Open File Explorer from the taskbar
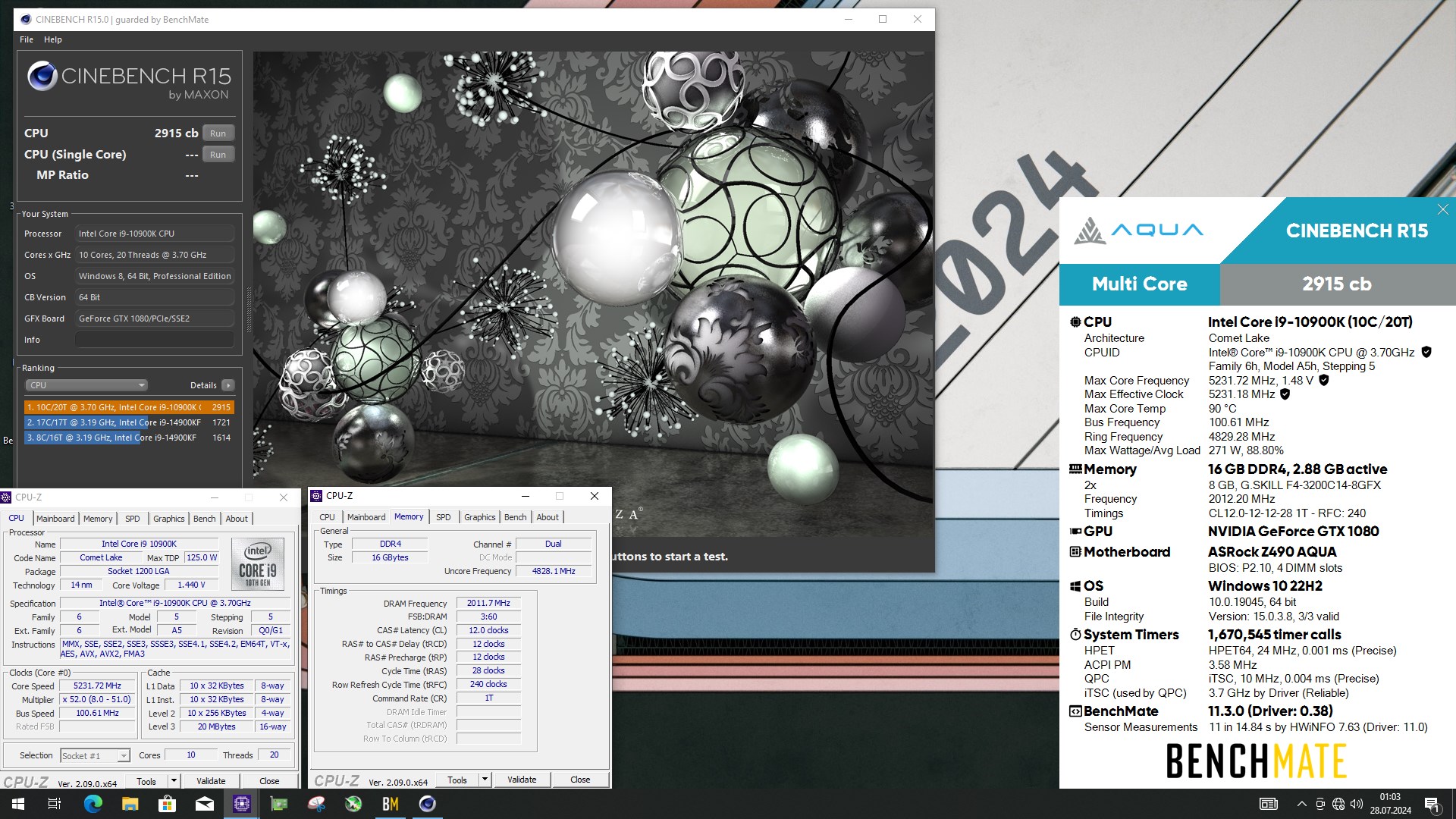Screen dimensions: 1456x819 [x=130, y=804]
